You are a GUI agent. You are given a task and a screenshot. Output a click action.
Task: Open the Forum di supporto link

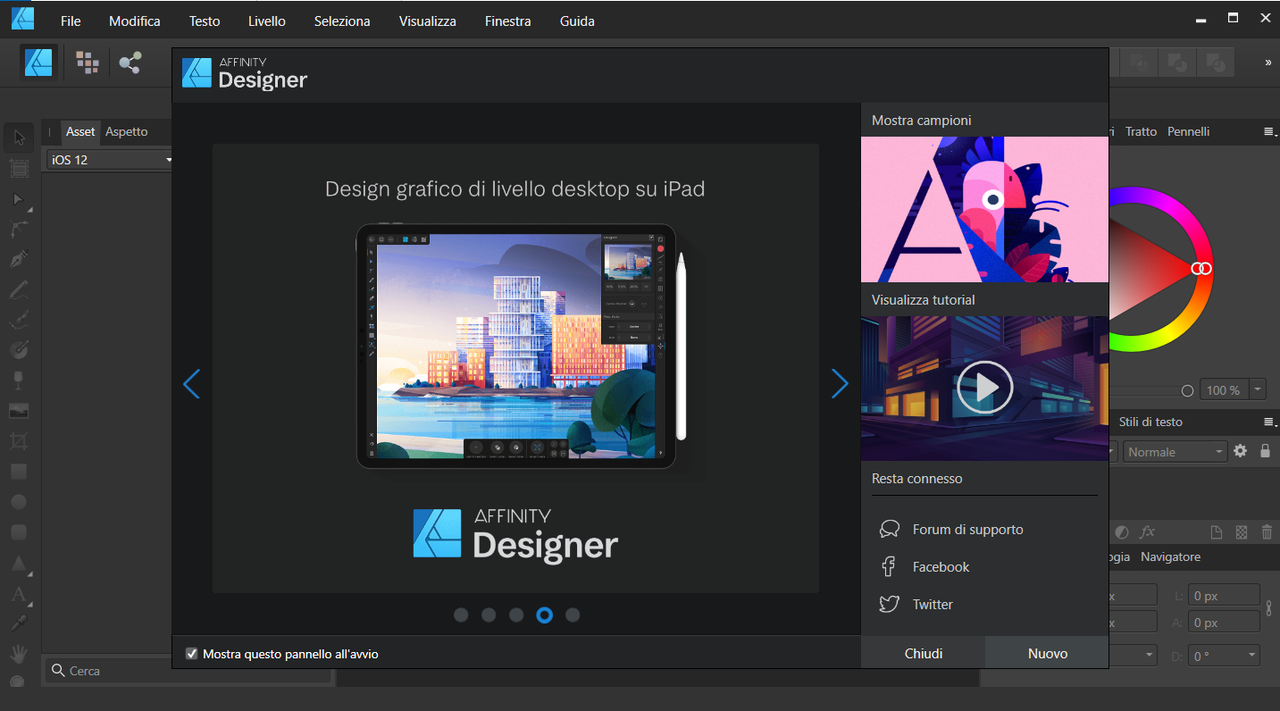click(967, 529)
